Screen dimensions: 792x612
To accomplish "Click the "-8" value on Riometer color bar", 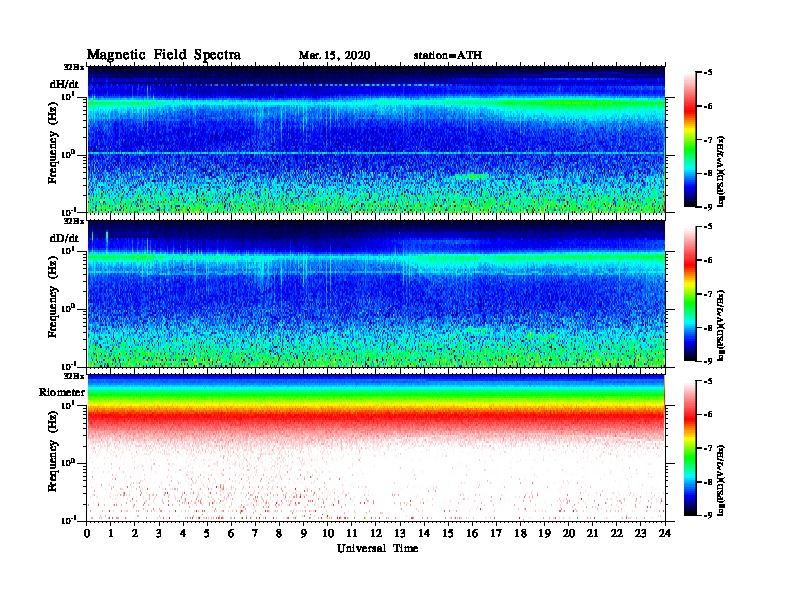I will [x=708, y=482].
